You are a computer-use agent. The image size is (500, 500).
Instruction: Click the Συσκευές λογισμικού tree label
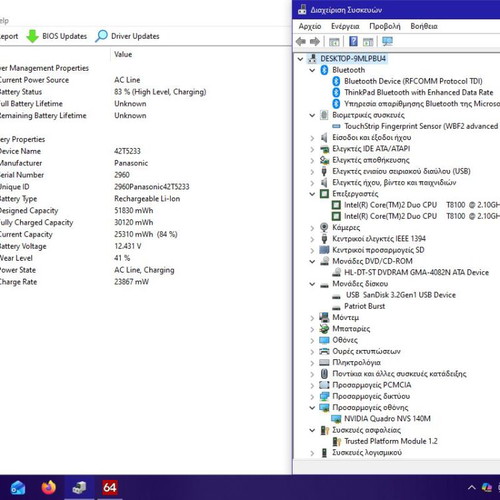(x=367, y=453)
